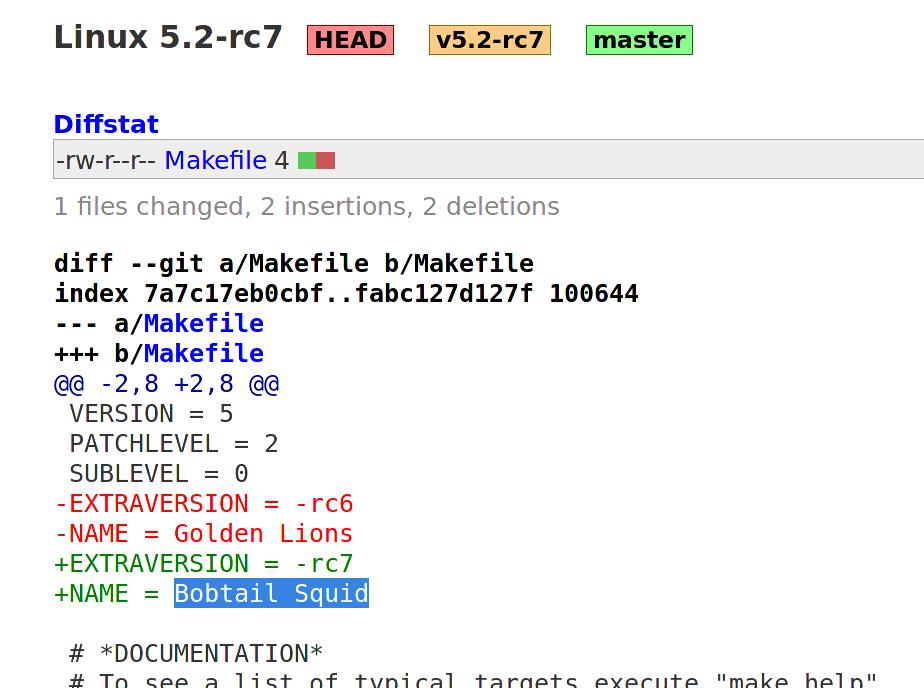Open the Diffstat heading link
Viewport: 924px width, 688px height.
(106, 124)
